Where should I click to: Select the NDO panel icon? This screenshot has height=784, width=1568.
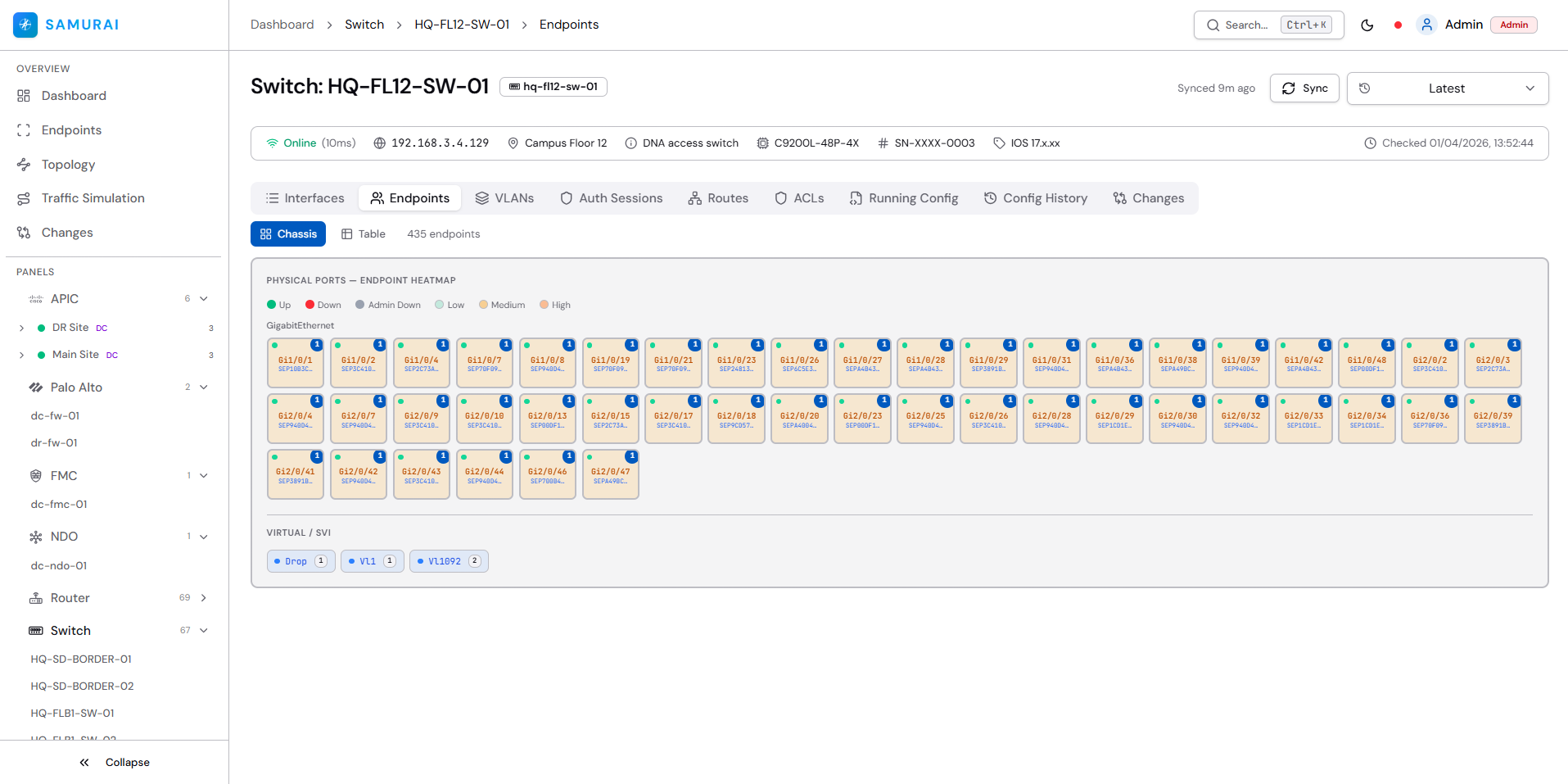(35, 537)
